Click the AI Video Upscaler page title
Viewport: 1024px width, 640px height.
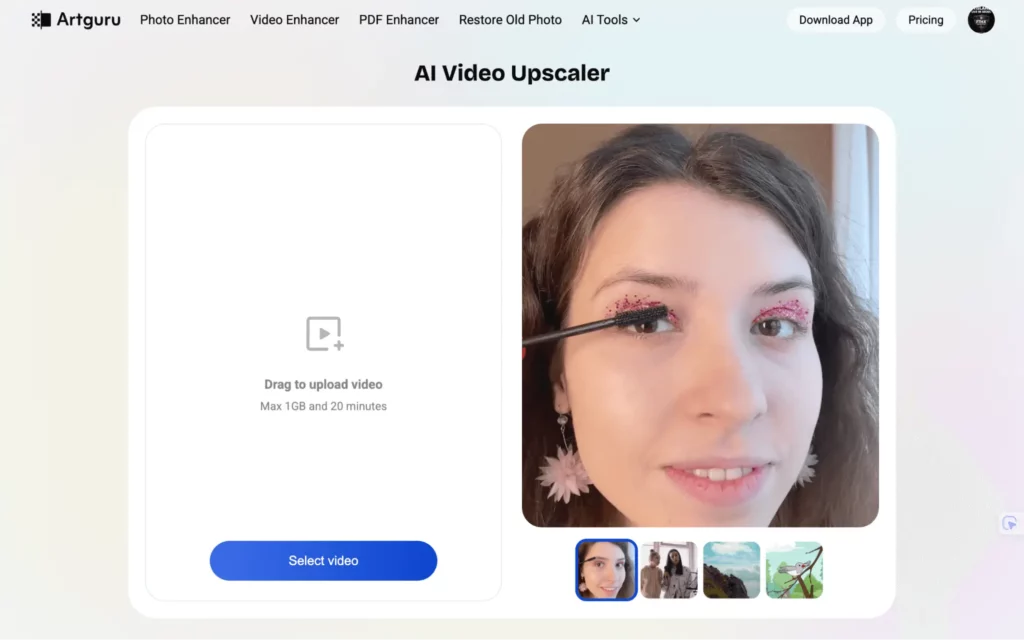pos(512,73)
